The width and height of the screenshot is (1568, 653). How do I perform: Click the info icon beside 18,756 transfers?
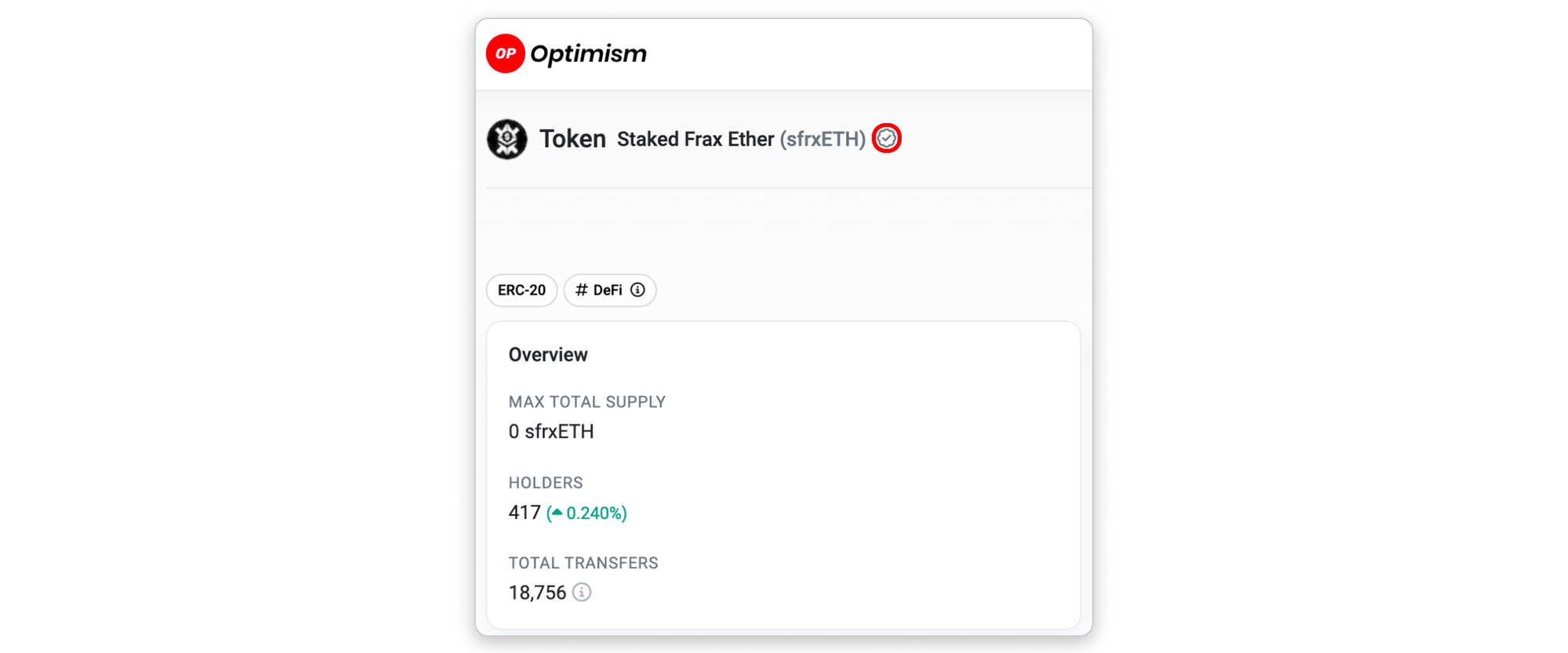pos(582,593)
